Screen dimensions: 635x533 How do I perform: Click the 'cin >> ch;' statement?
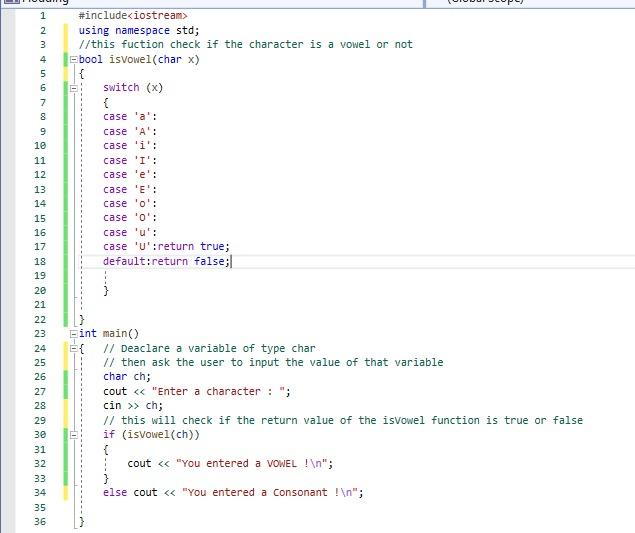133,405
